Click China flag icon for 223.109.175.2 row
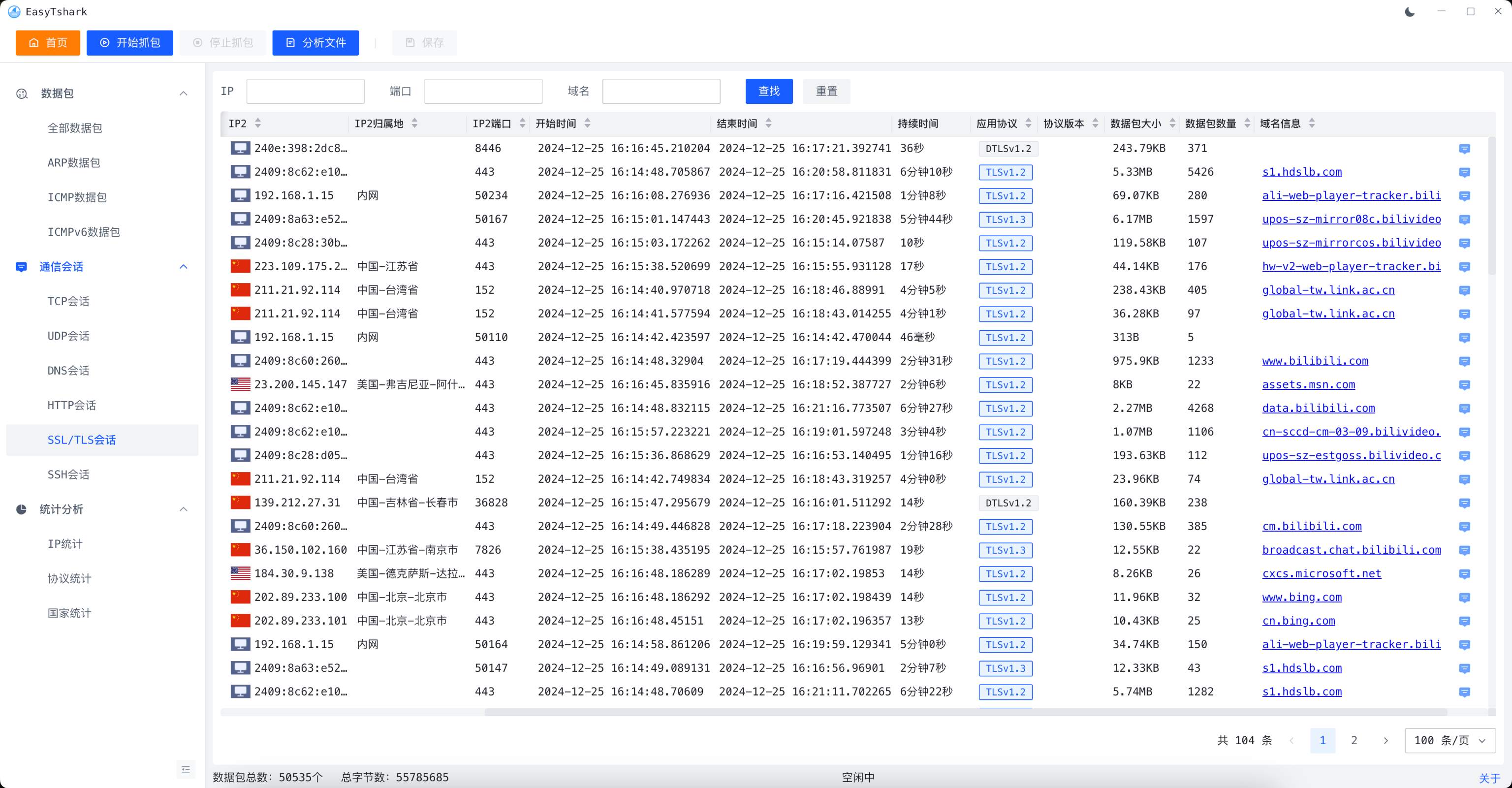 click(240, 266)
